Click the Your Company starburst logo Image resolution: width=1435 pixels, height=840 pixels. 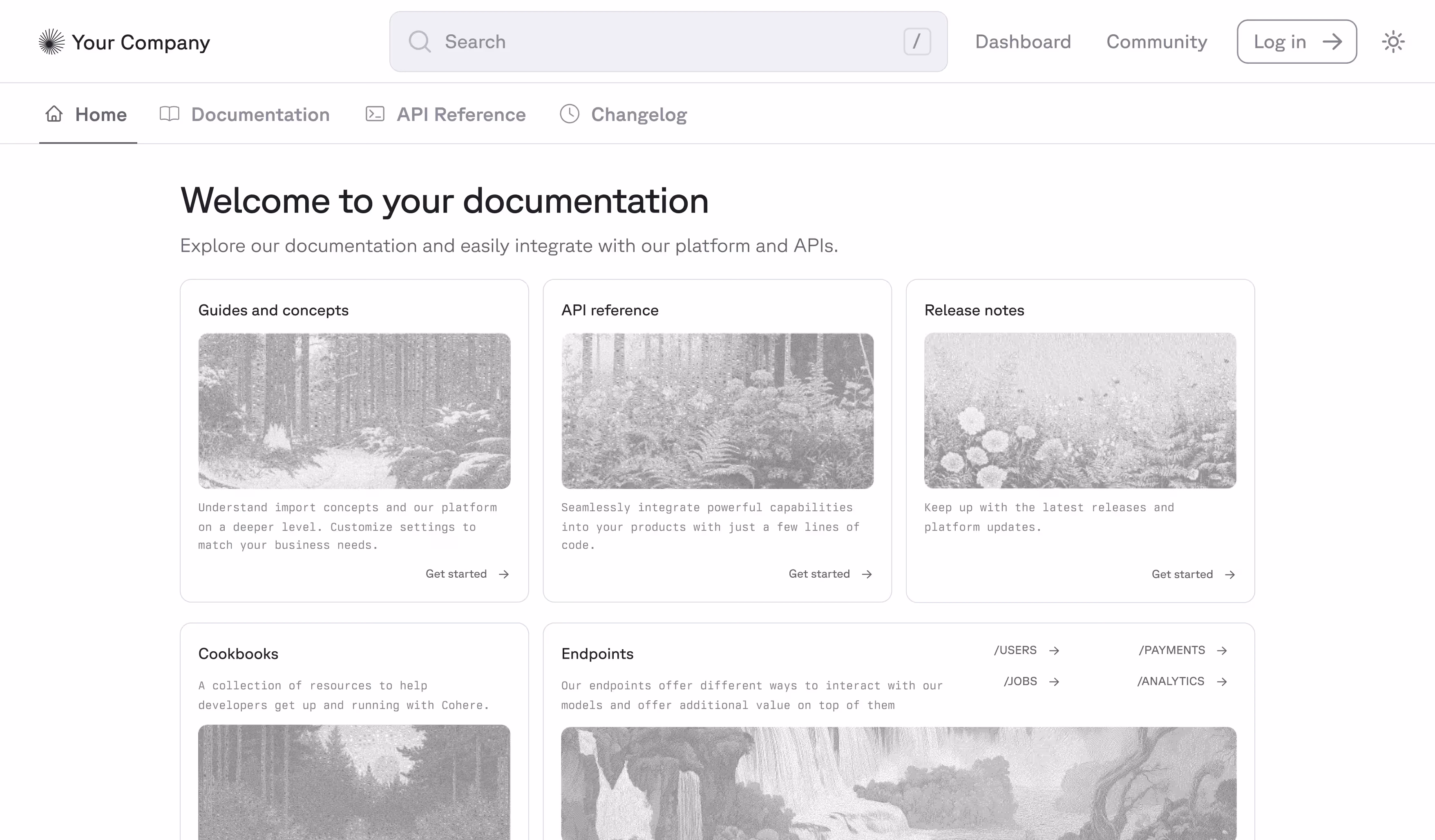click(51, 42)
